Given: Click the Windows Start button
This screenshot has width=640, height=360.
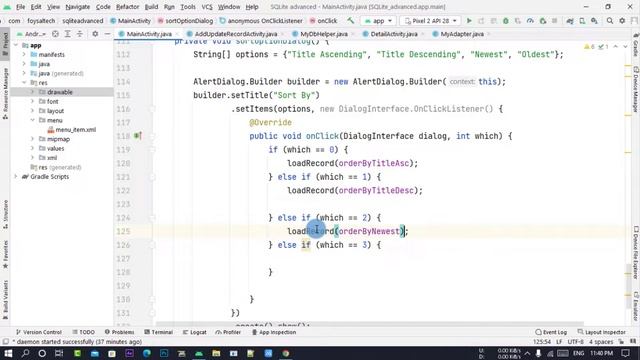Looking at the screenshot, I should [8, 353].
